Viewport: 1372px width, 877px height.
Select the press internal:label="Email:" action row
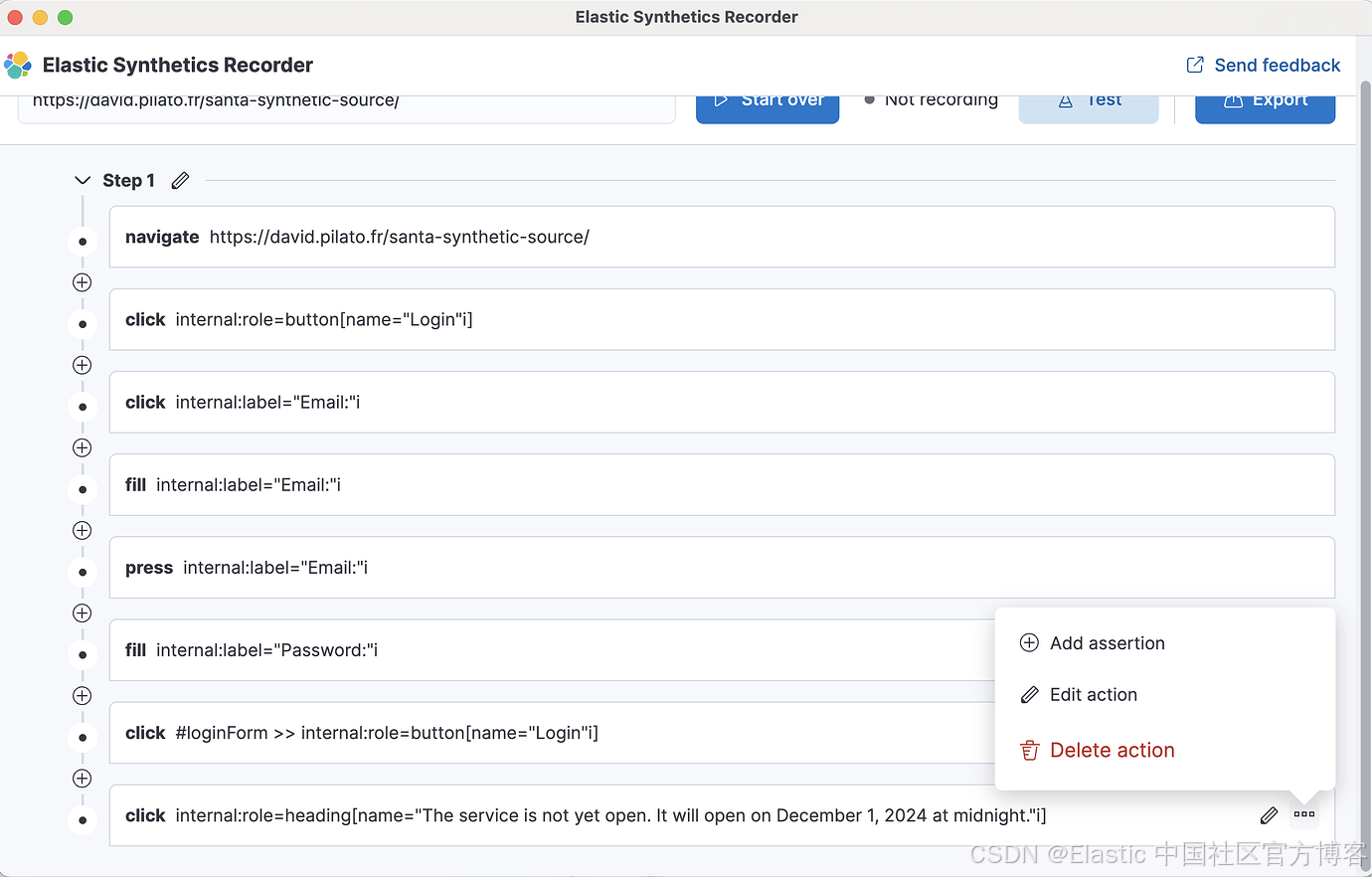[x=722, y=567]
